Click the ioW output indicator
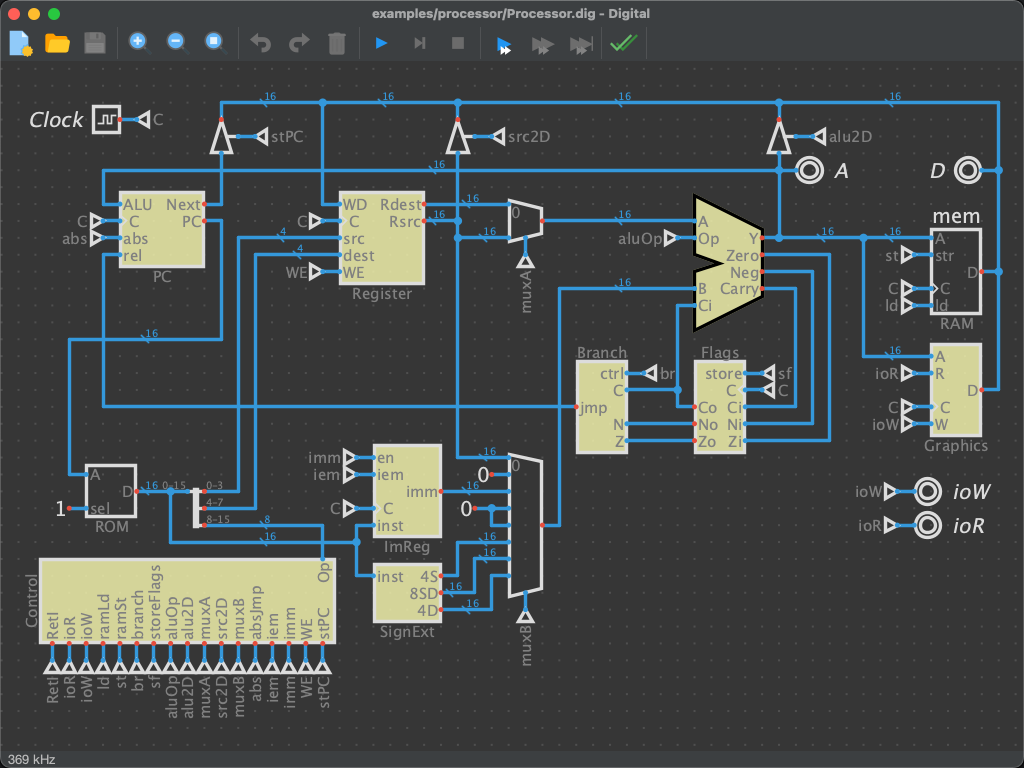 point(927,492)
